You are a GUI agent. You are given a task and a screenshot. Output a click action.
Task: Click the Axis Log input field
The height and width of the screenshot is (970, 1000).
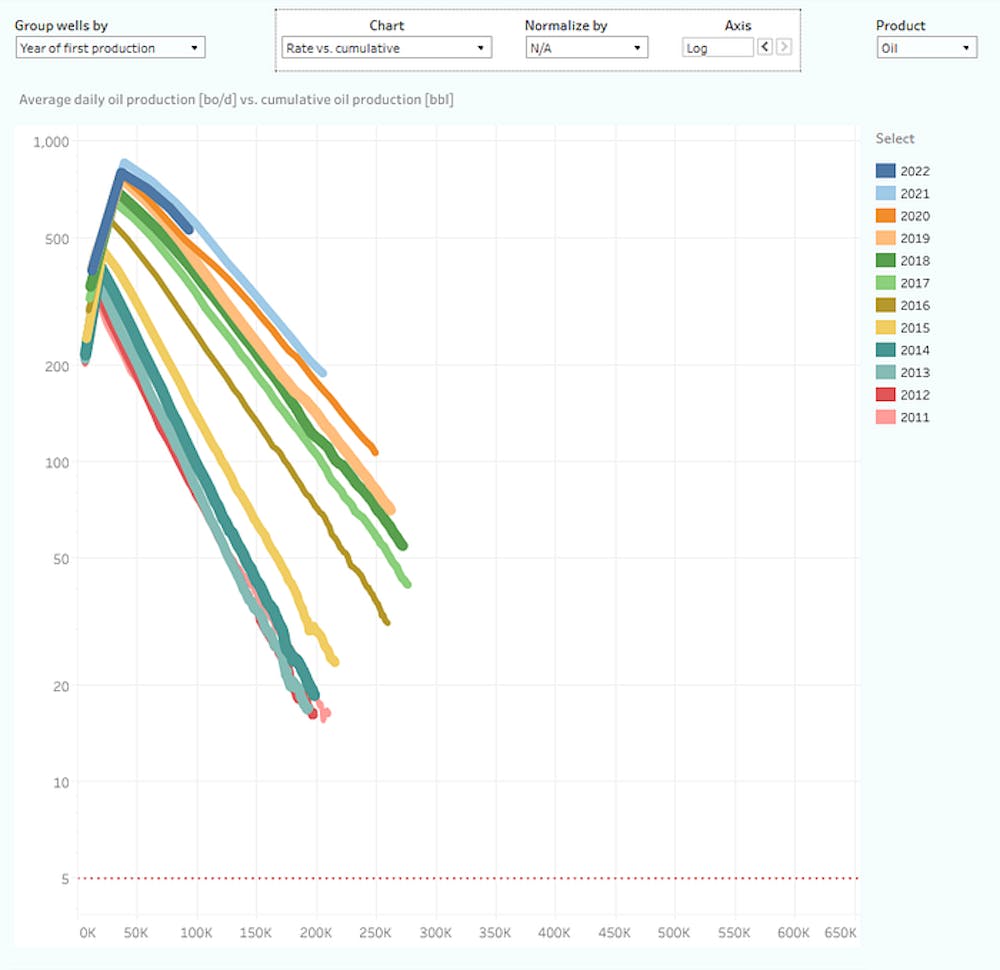[717, 48]
